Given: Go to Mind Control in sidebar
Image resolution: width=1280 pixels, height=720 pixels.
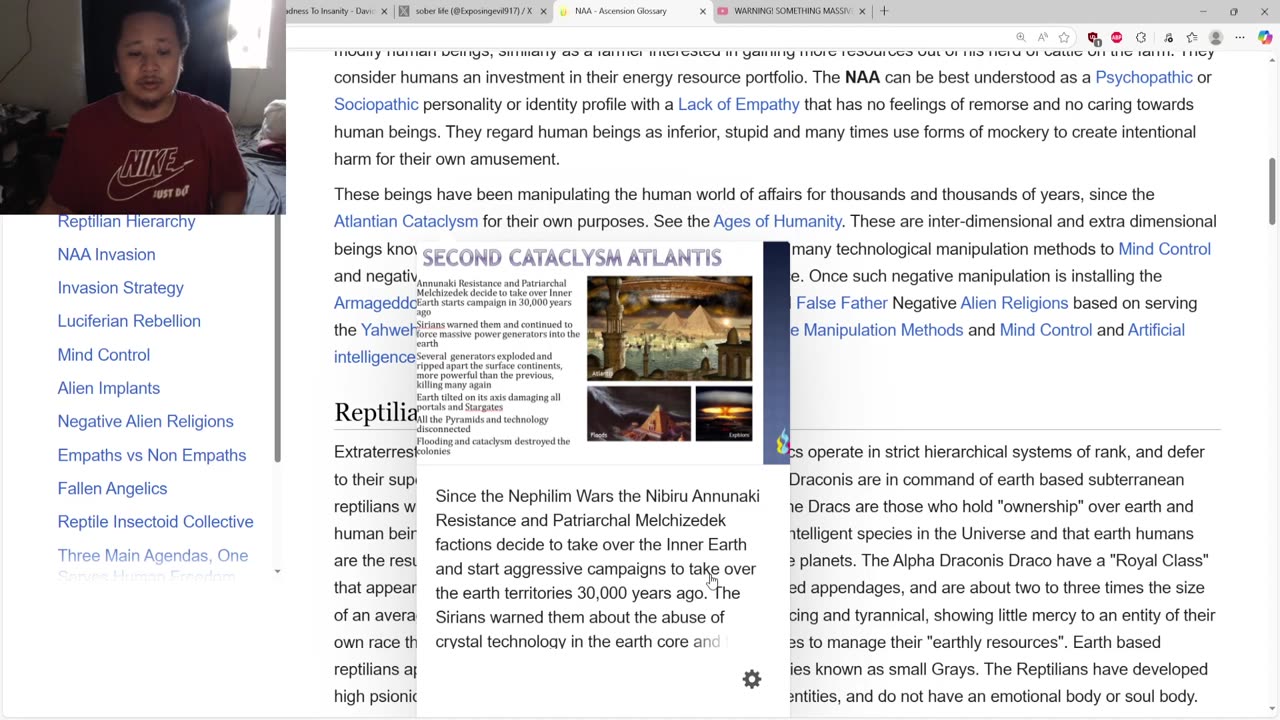Looking at the screenshot, I should pyautogui.click(x=103, y=355).
